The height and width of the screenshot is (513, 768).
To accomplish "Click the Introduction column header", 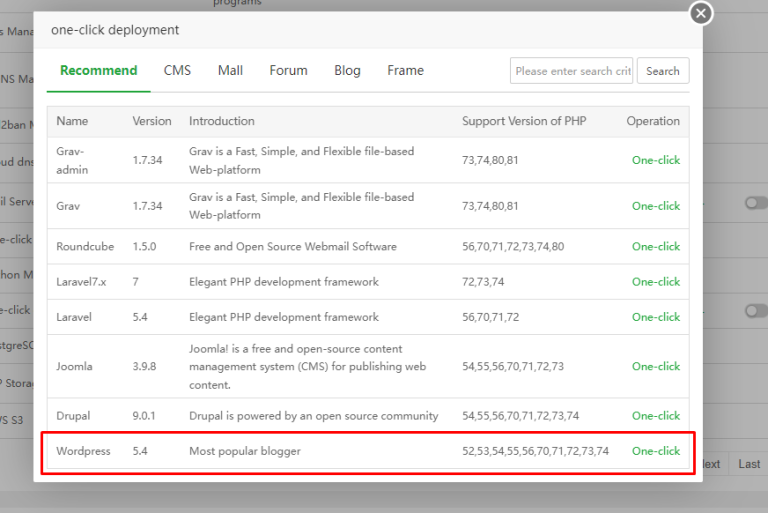I will (x=222, y=121).
